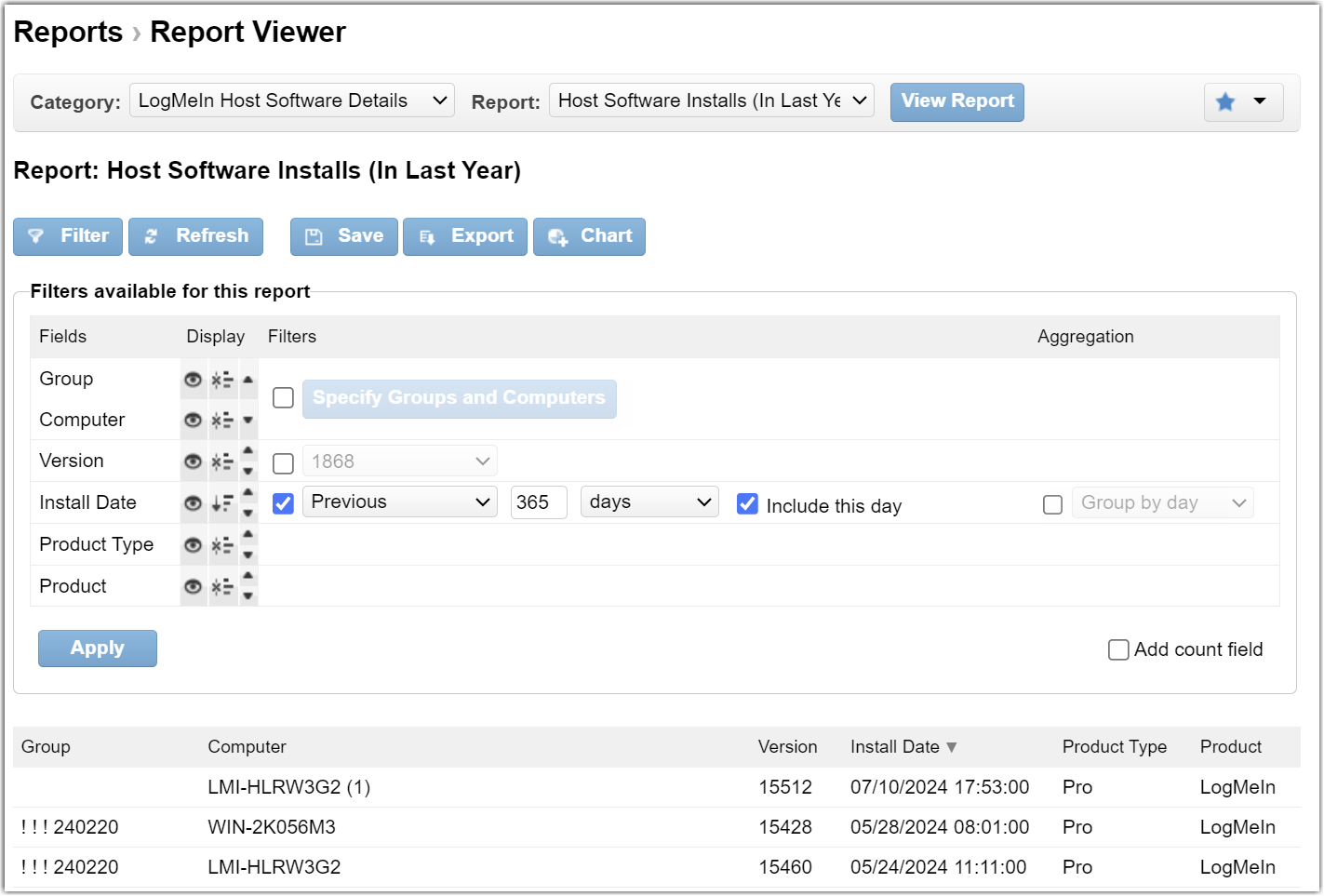Viewport: 1324px width, 896px height.
Task: Click the Refresh button
Action: click(x=195, y=236)
